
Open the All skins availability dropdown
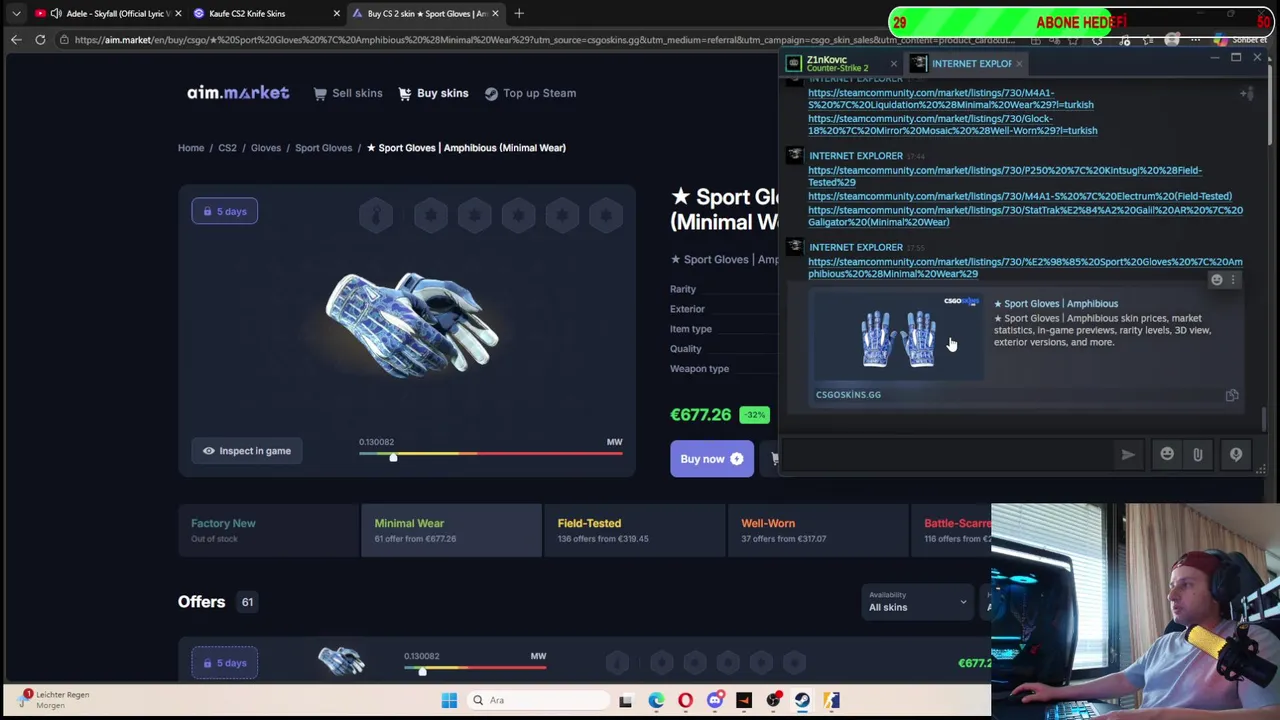point(917,602)
